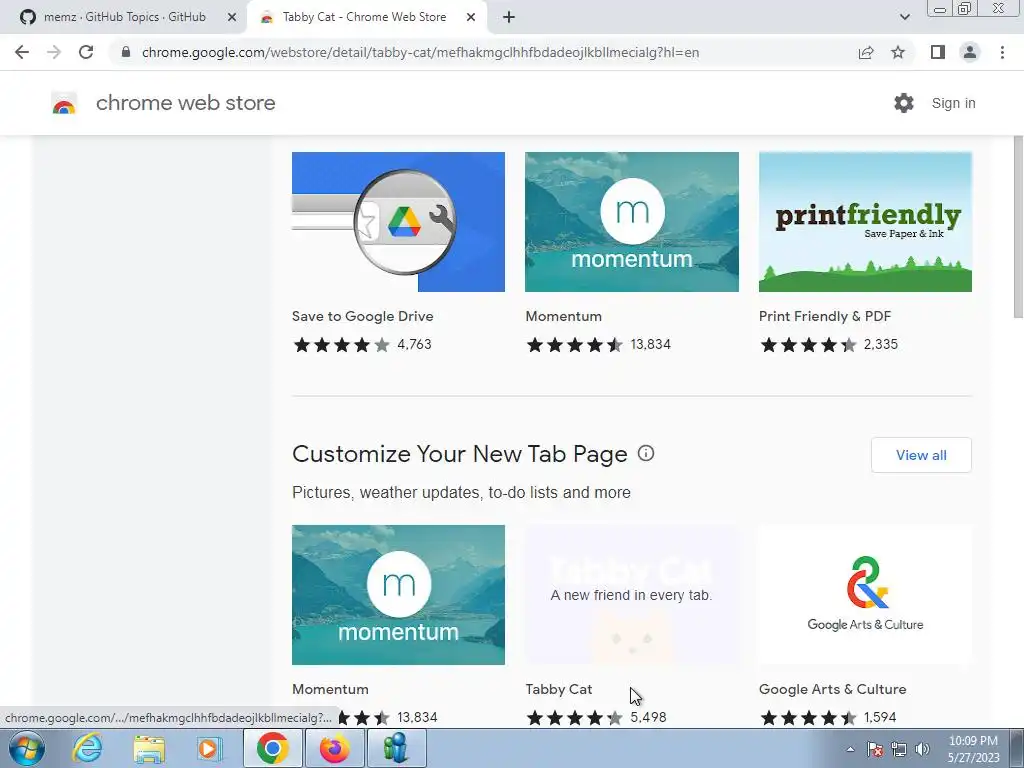
Task: Click the 5,498 ratings count
Action: (x=648, y=717)
